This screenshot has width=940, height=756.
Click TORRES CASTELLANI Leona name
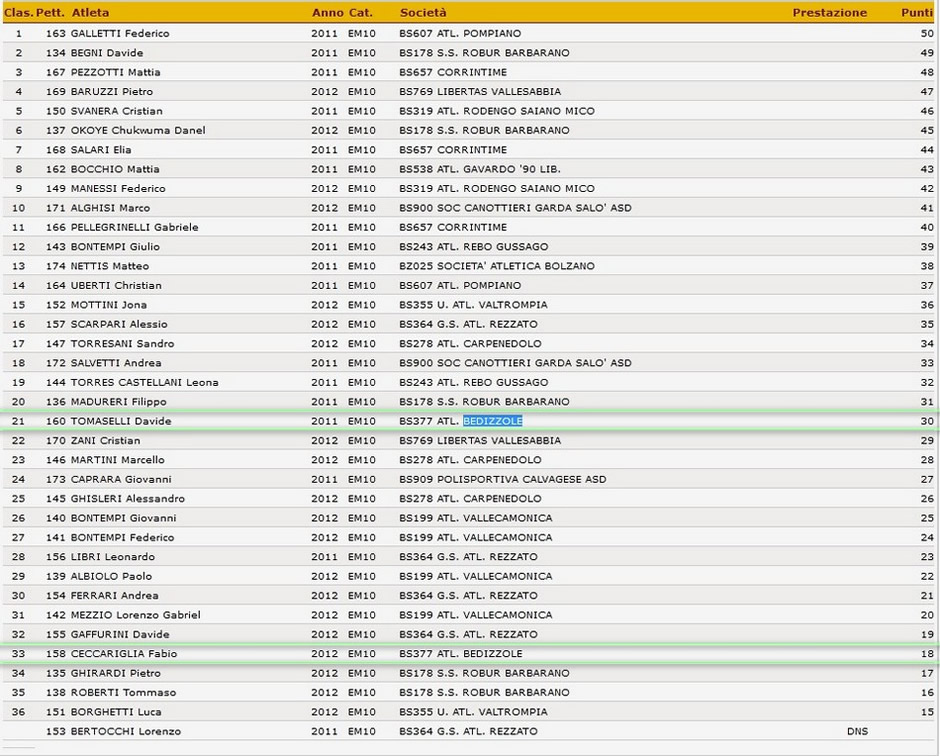[144, 382]
